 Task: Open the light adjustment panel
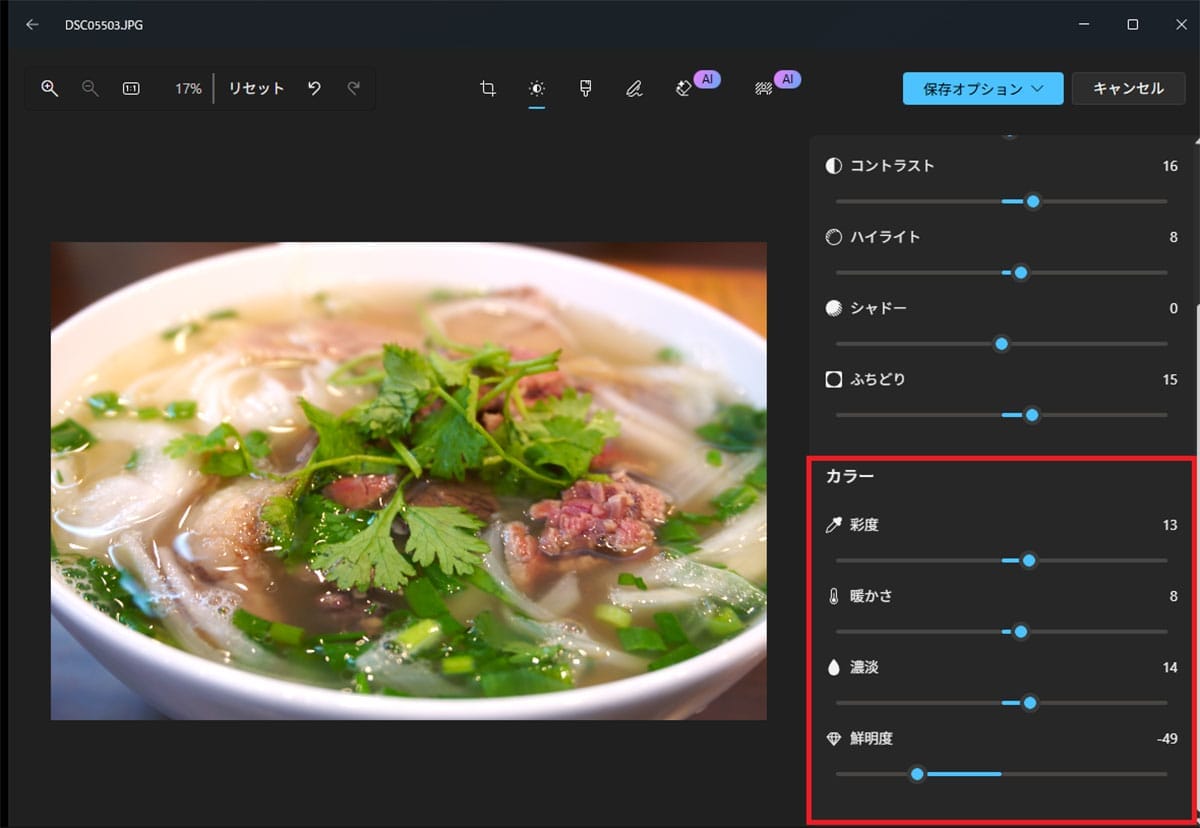pyautogui.click(x=536, y=88)
